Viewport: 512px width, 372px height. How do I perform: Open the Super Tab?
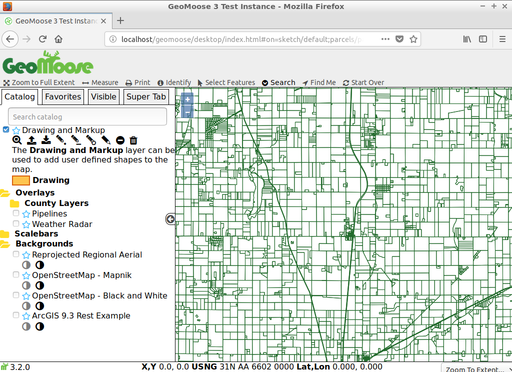tap(146, 97)
